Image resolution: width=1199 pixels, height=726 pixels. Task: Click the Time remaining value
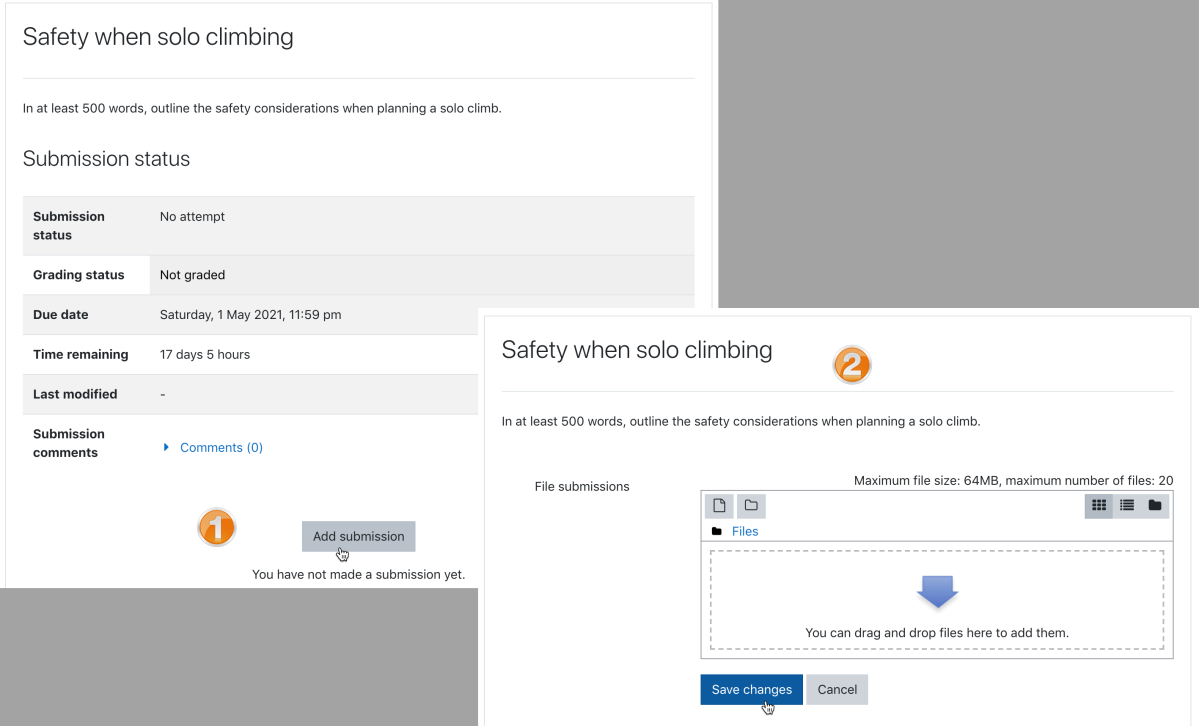(x=205, y=354)
